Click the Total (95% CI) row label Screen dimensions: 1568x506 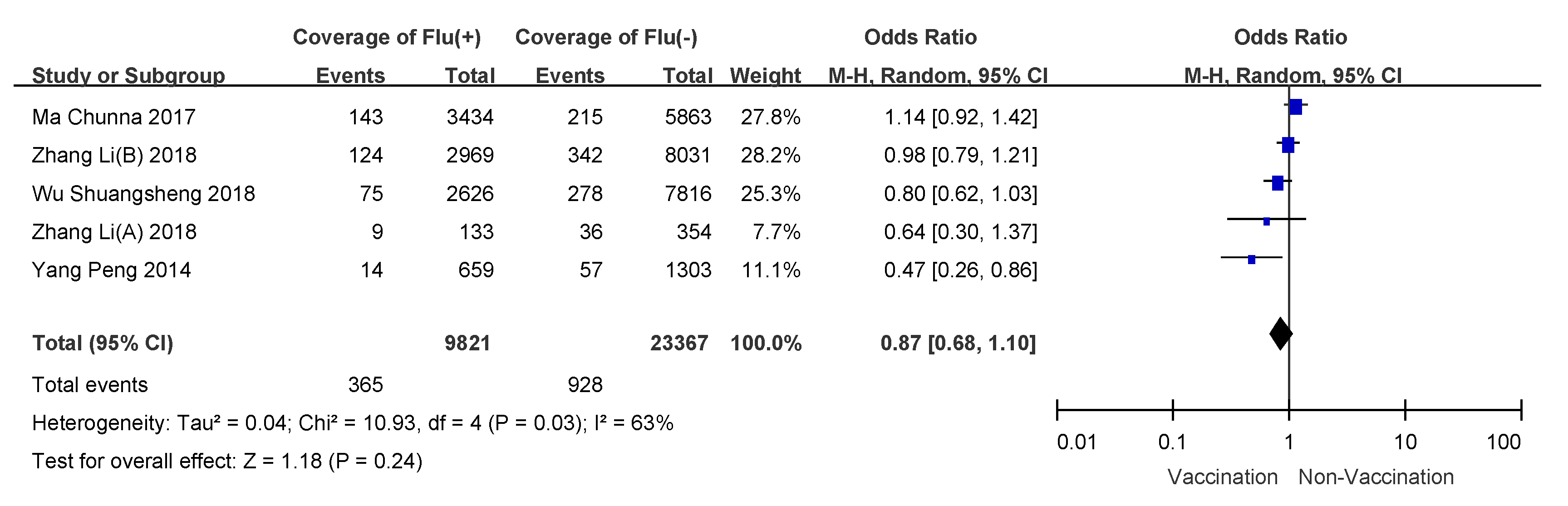(102, 344)
